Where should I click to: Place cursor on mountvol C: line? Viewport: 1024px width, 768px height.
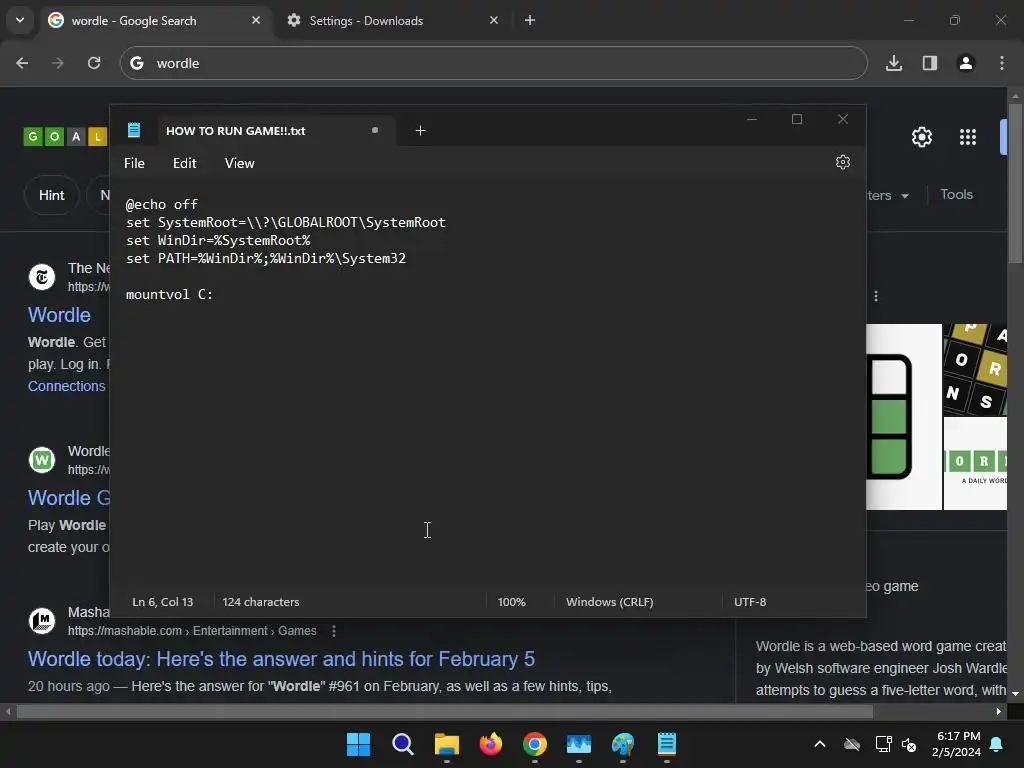tap(169, 295)
